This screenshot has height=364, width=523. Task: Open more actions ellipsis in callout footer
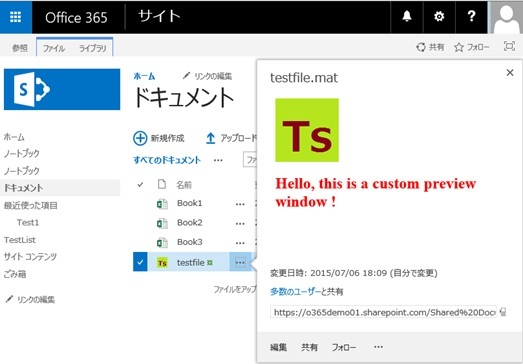[378, 347]
